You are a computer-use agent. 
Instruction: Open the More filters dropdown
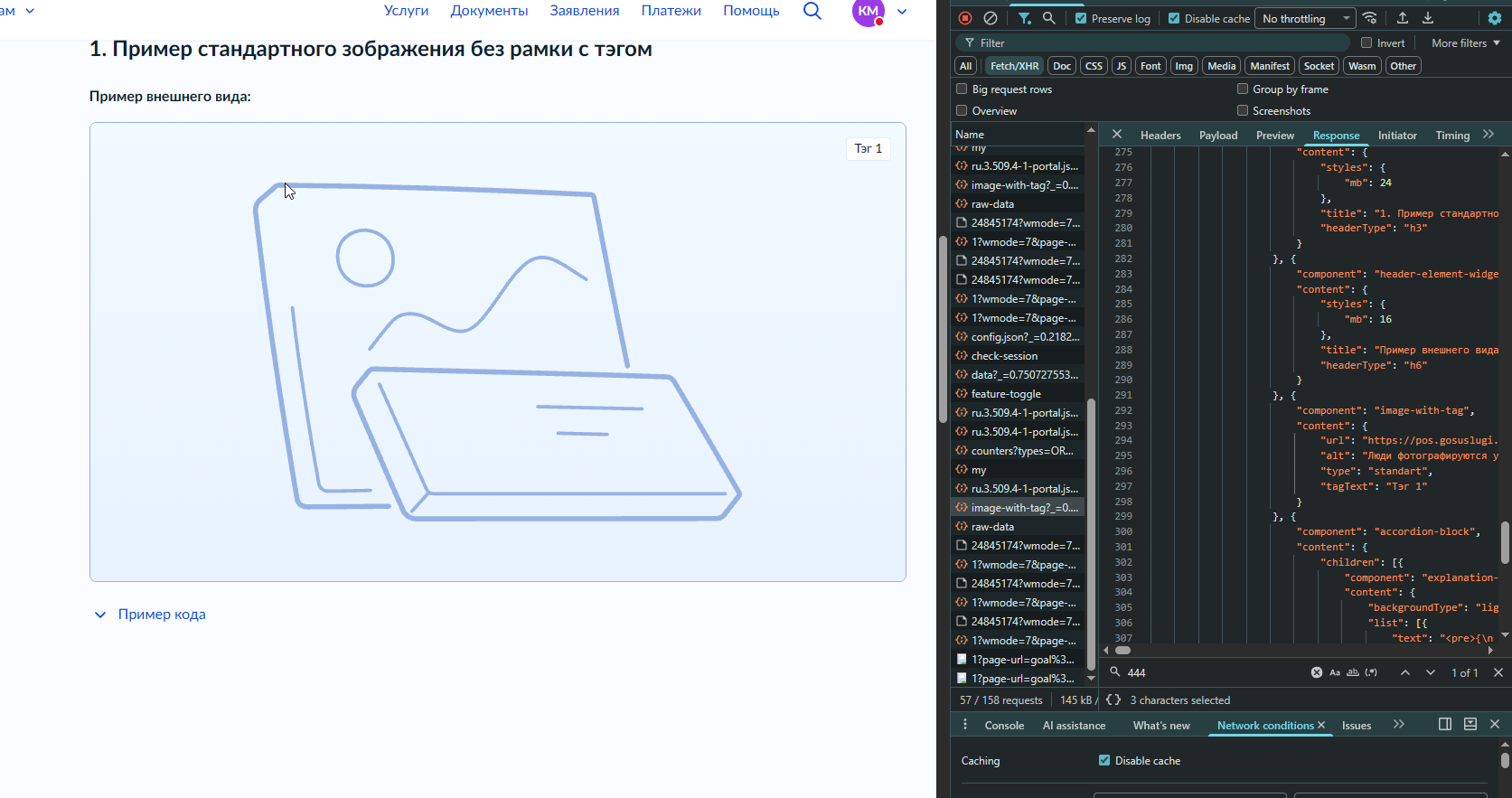(x=1466, y=42)
